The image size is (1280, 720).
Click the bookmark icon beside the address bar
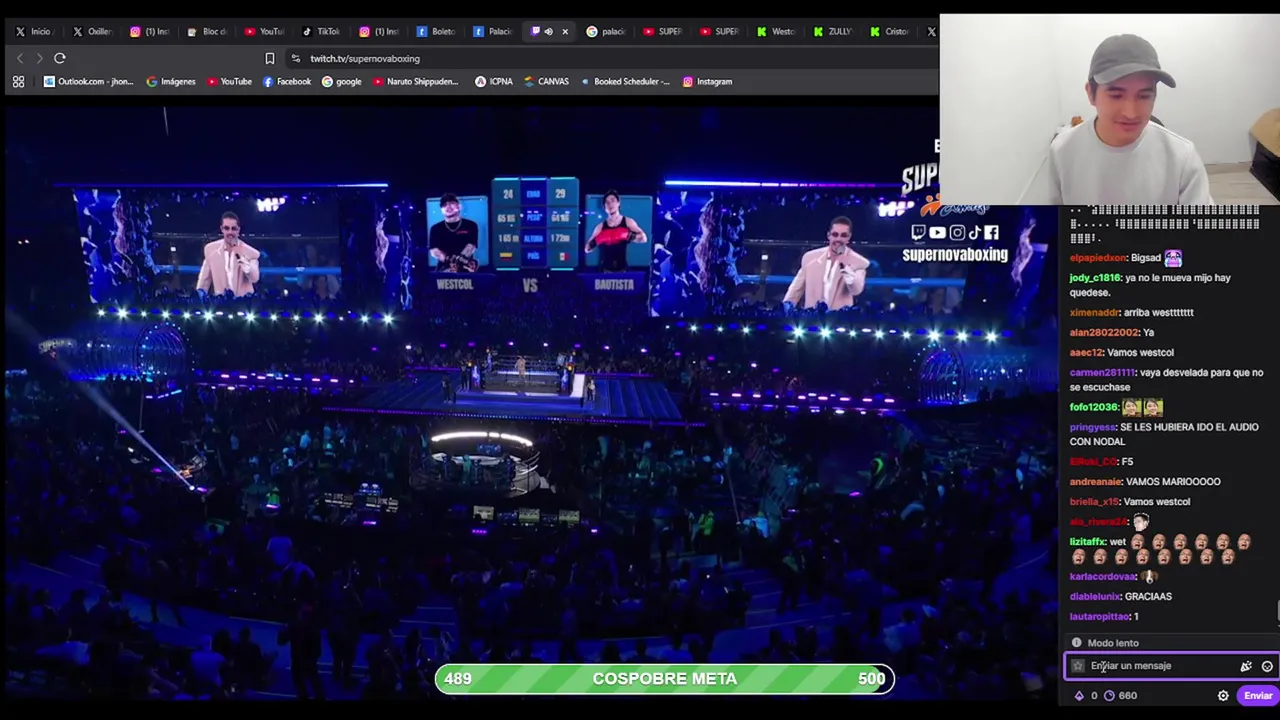269,58
